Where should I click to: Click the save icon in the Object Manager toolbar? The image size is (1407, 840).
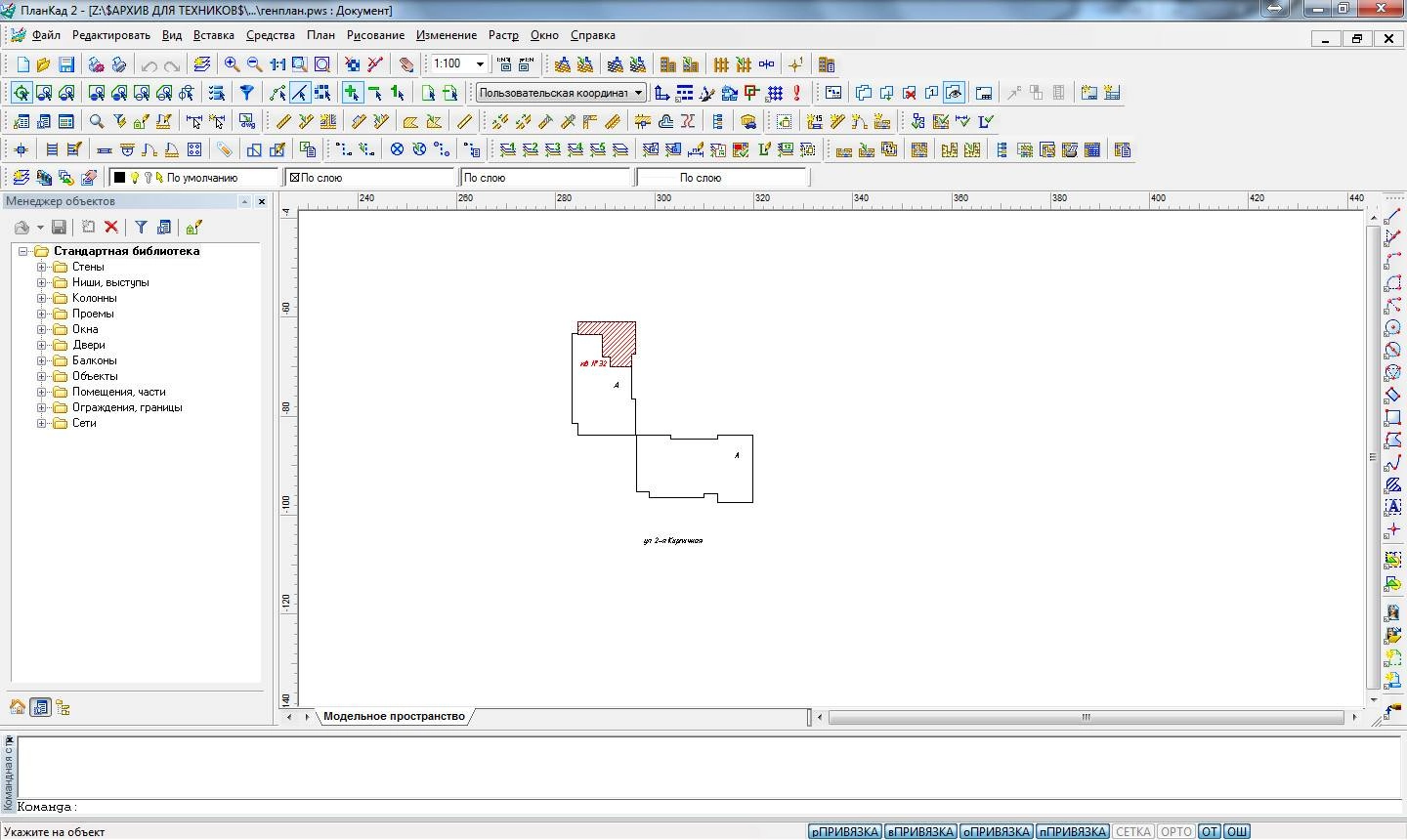59,227
